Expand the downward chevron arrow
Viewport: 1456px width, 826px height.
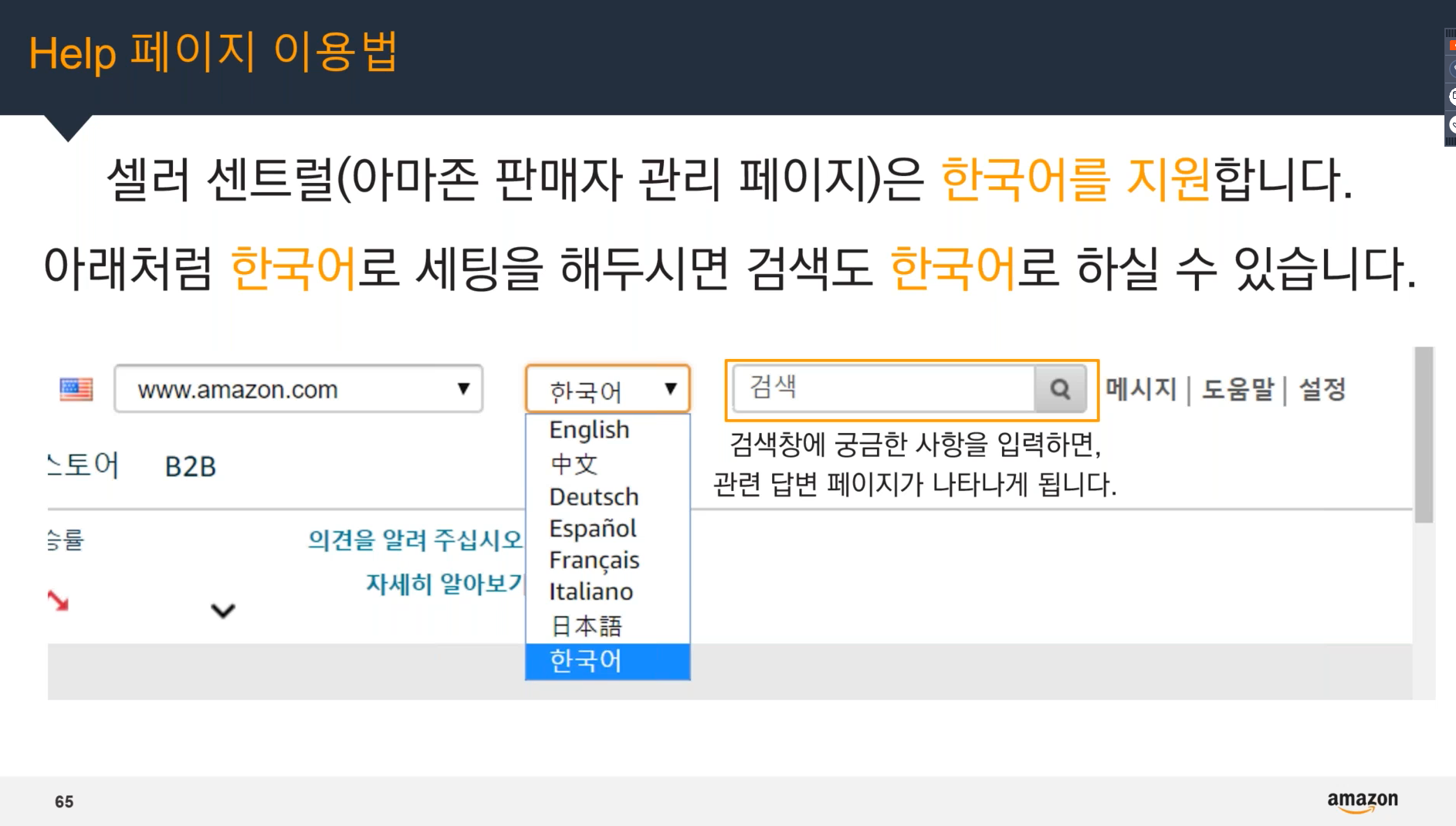[223, 611]
